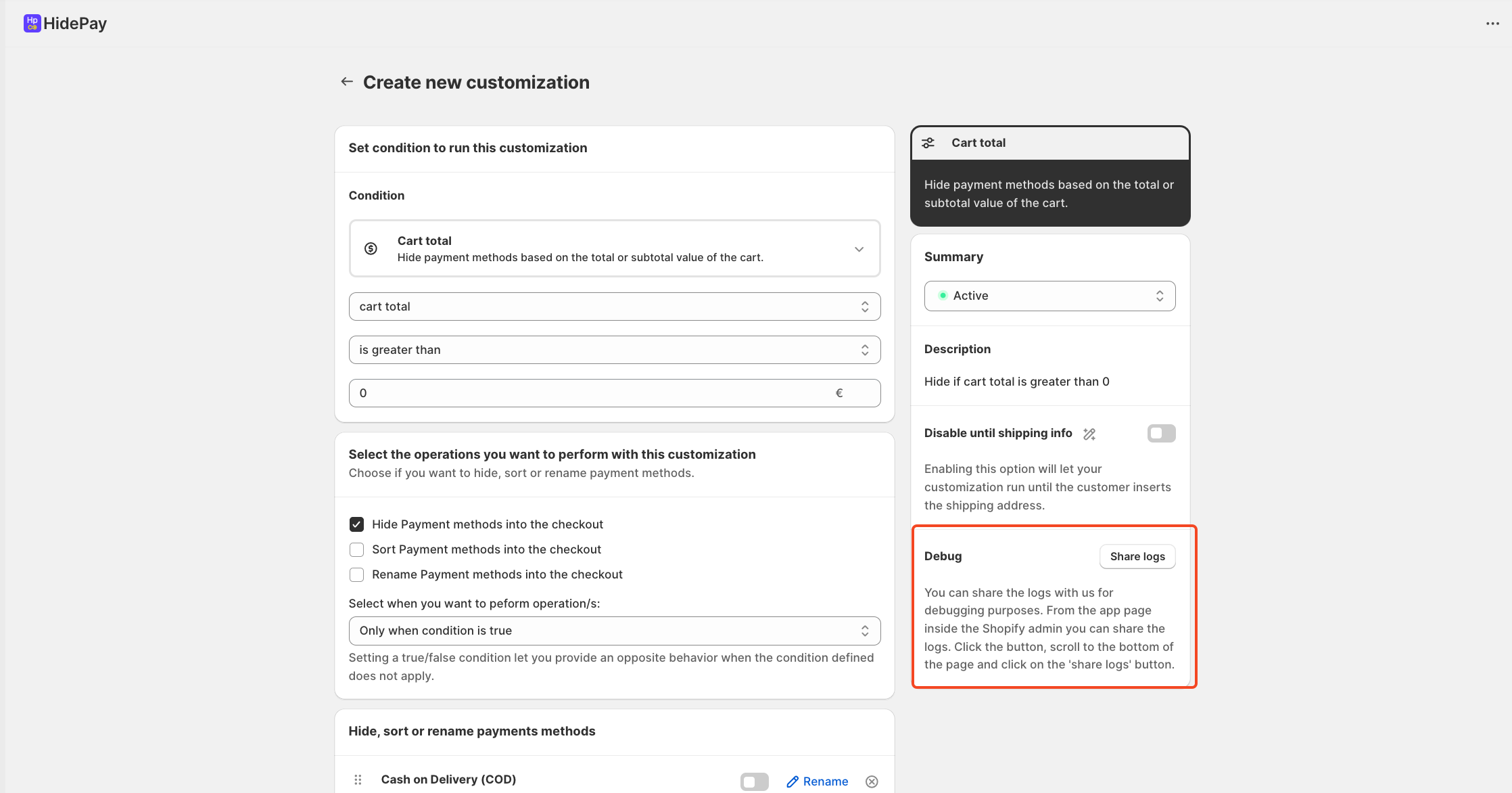The width and height of the screenshot is (1512, 793).
Task: Click the magic wand icon near shipping info
Action: pos(1089,434)
